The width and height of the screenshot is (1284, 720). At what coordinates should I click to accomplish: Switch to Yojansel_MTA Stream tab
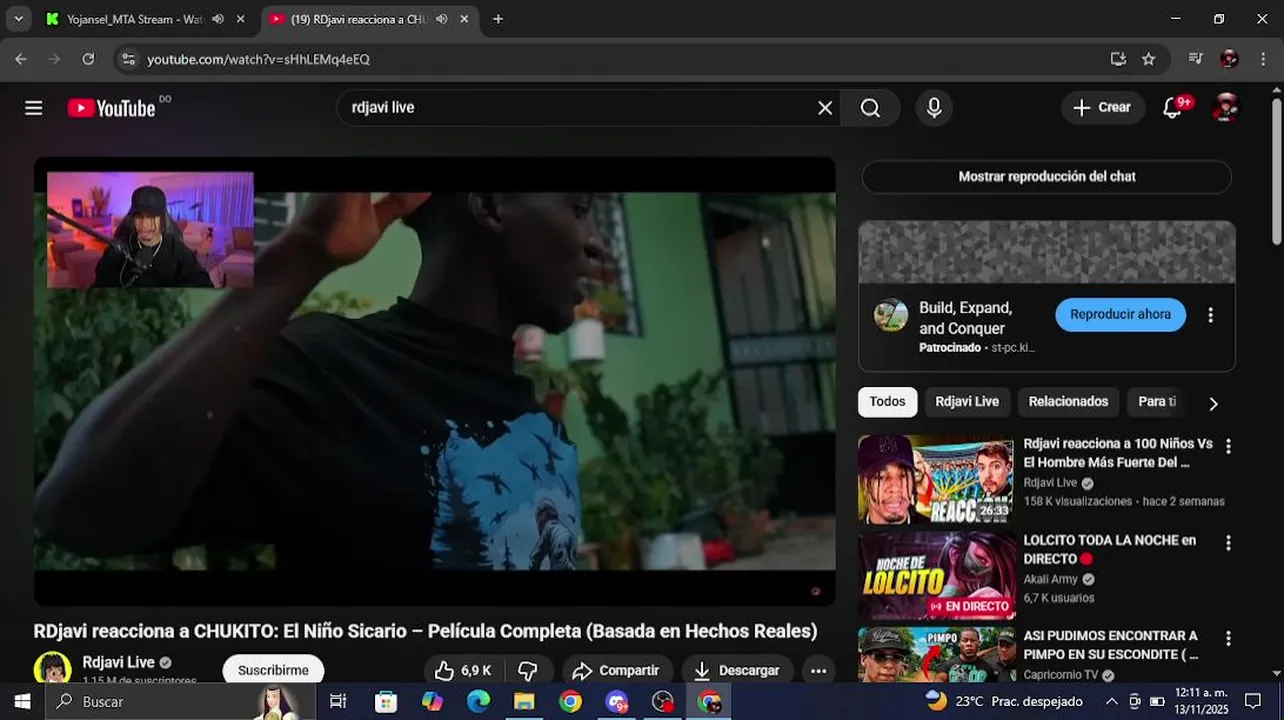[x=134, y=19]
